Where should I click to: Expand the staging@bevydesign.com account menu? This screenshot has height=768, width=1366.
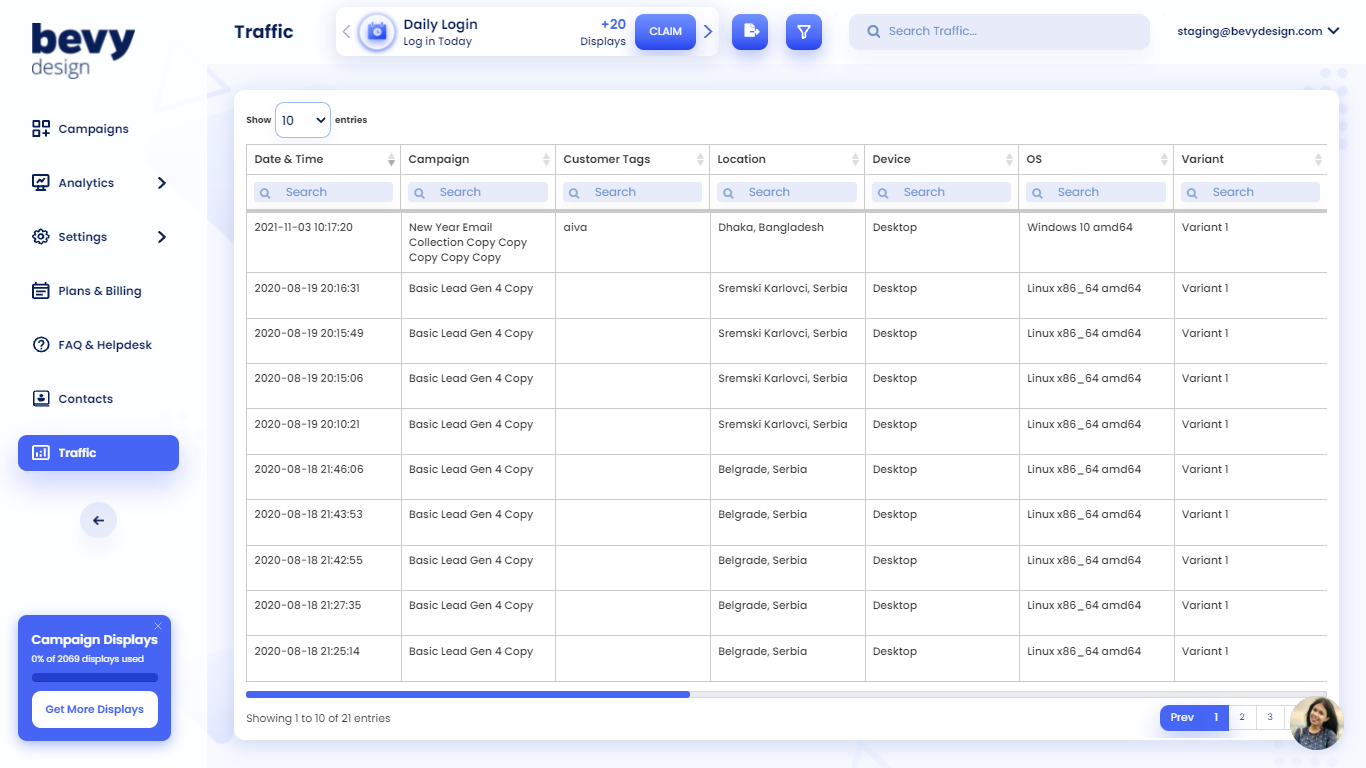[x=1259, y=31]
